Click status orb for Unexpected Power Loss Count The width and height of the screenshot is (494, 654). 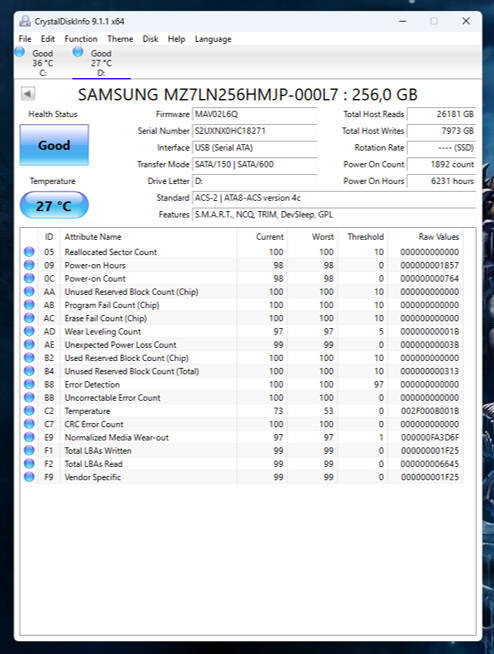pyautogui.click(x=29, y=345)
